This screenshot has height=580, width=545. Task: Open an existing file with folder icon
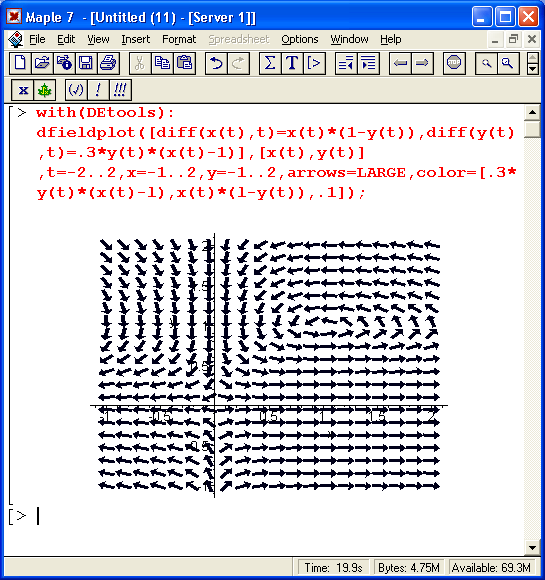click(x=42, y=63)
